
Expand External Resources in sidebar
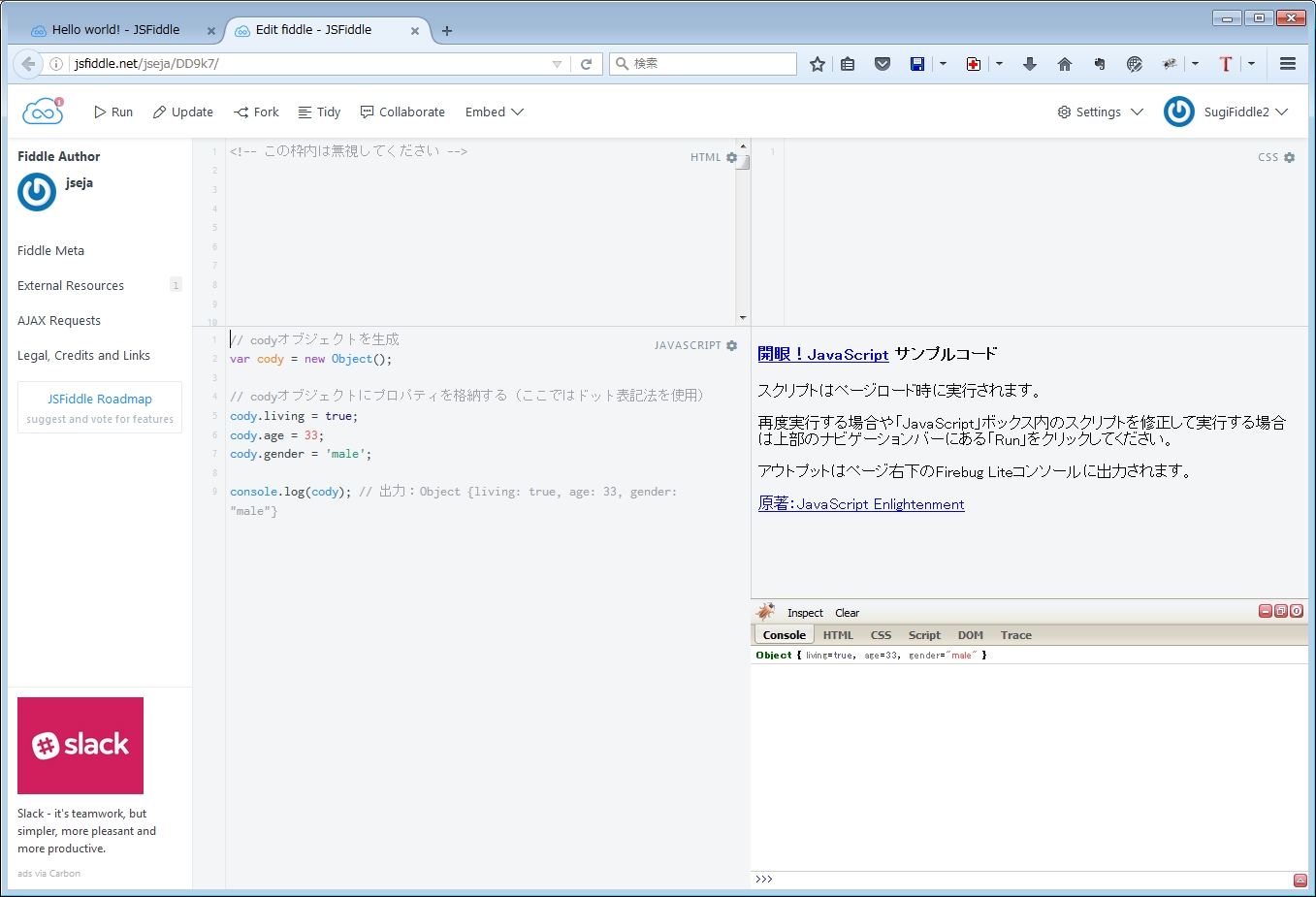pyautogui.click(x=71, y=286)
